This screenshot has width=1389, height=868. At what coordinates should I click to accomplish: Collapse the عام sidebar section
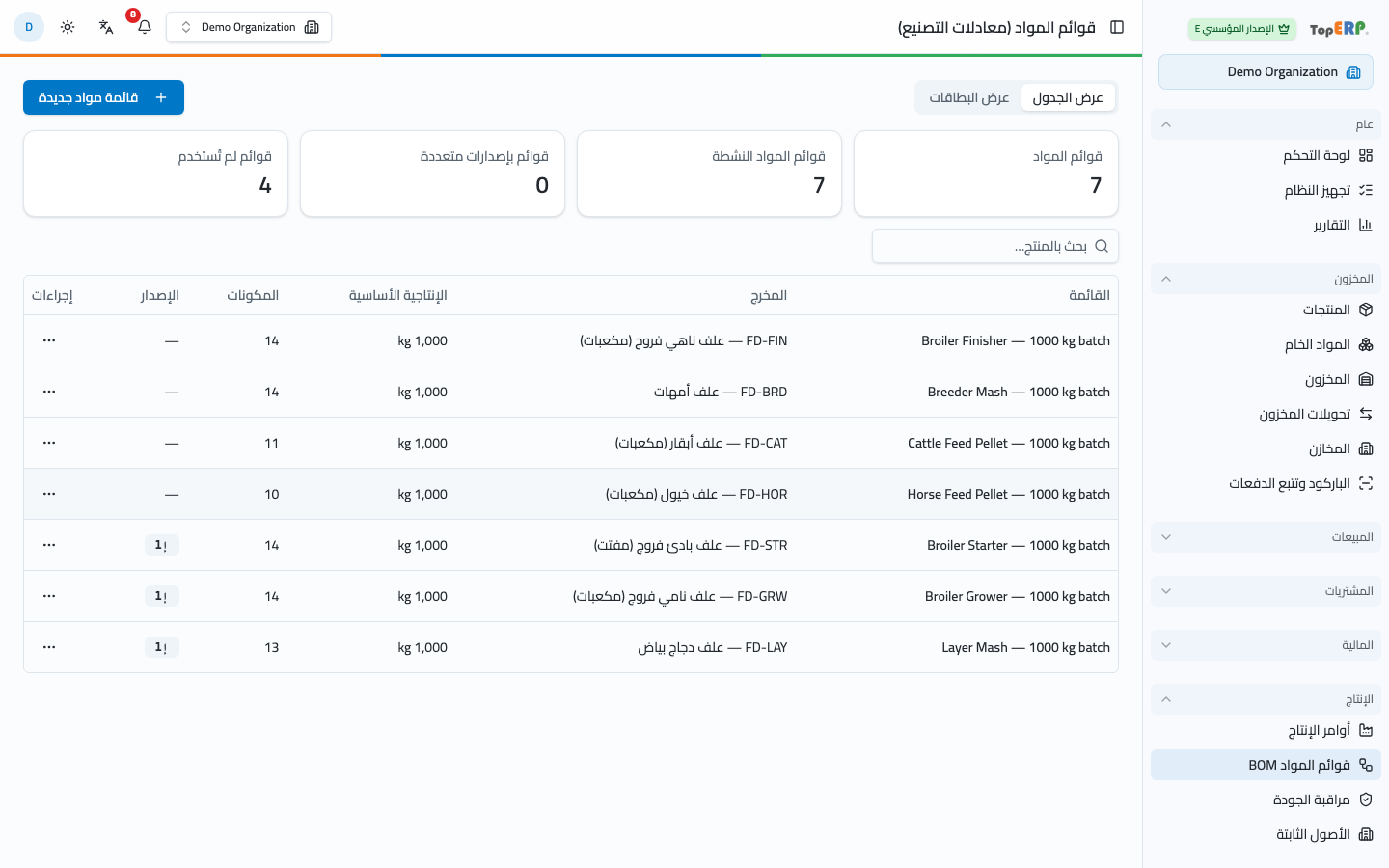[x=1266, y=124]
